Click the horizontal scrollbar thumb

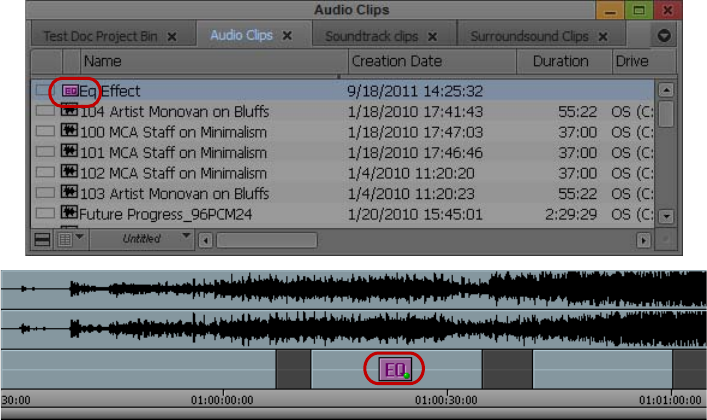(x=266, y=240)
